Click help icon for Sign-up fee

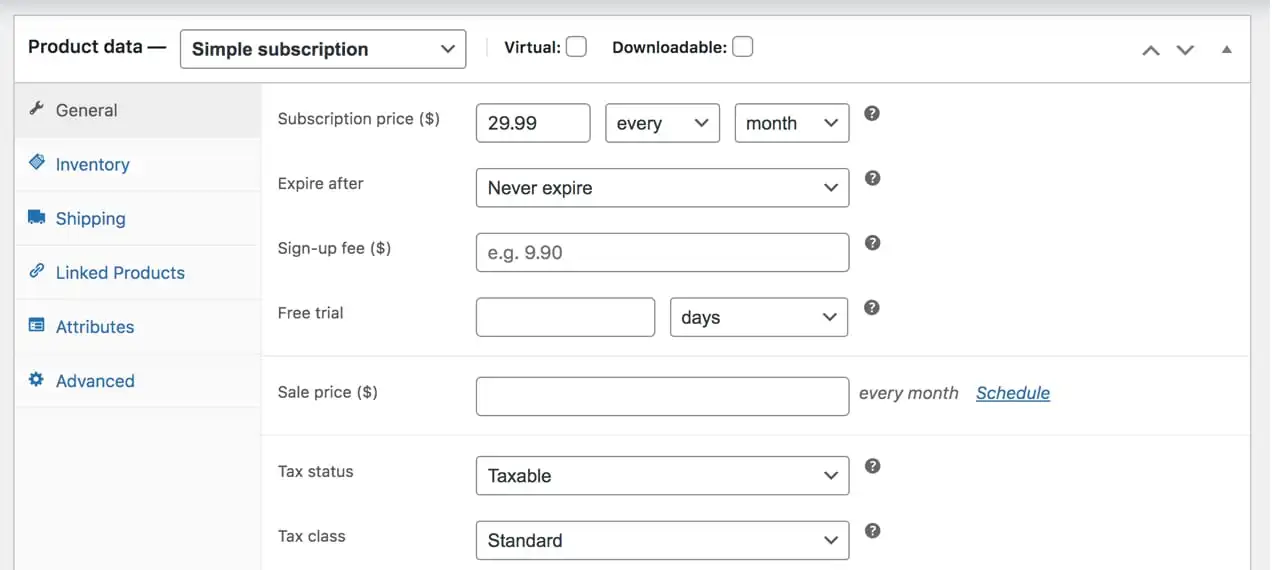872,243
